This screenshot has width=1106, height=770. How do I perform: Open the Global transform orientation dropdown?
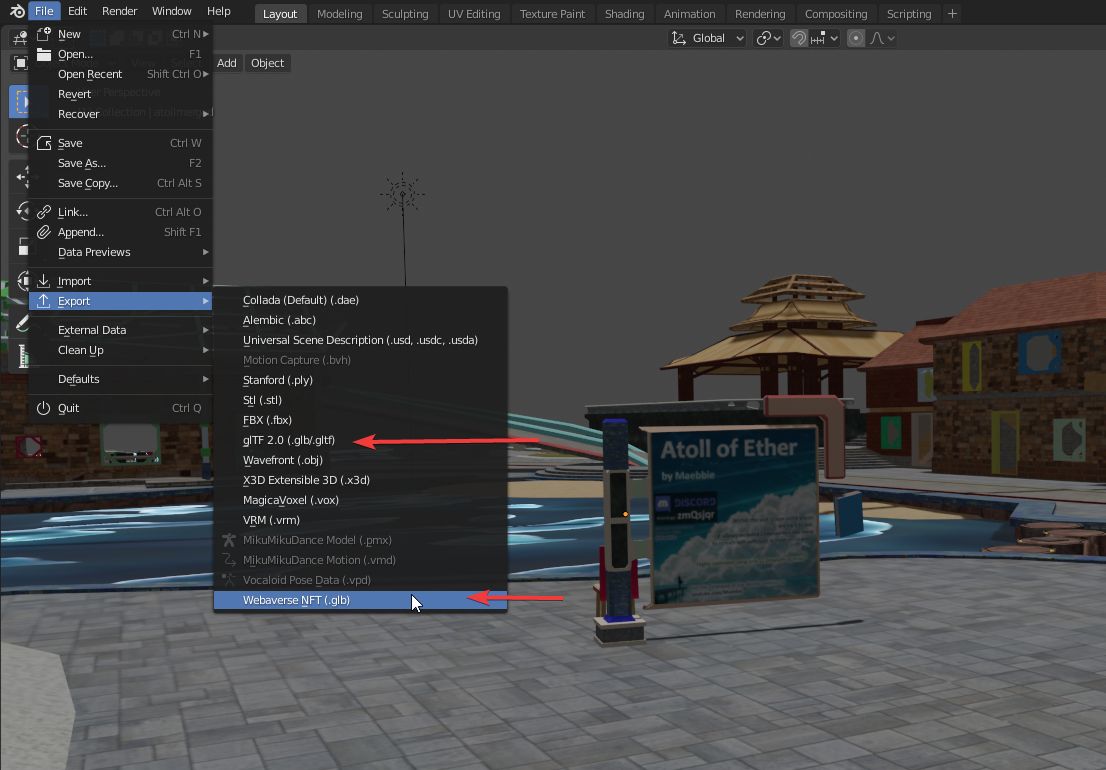pos(708,38)
